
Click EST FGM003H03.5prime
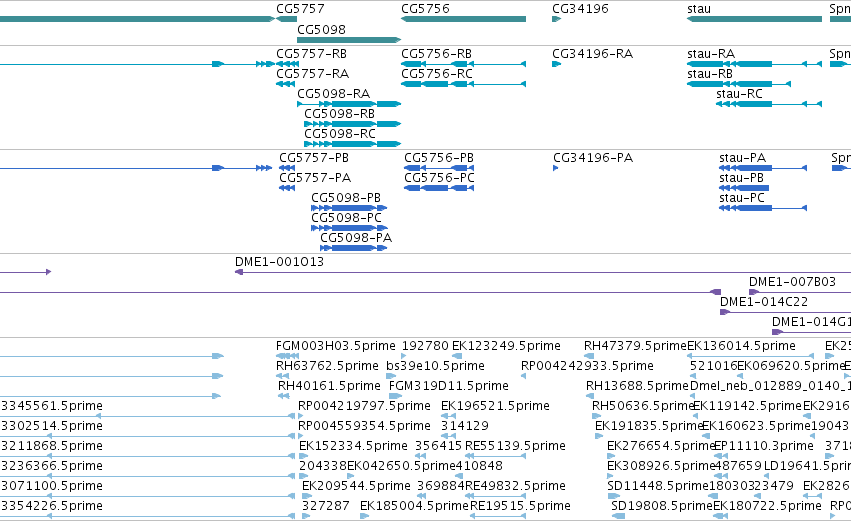(x=335, y=346)
